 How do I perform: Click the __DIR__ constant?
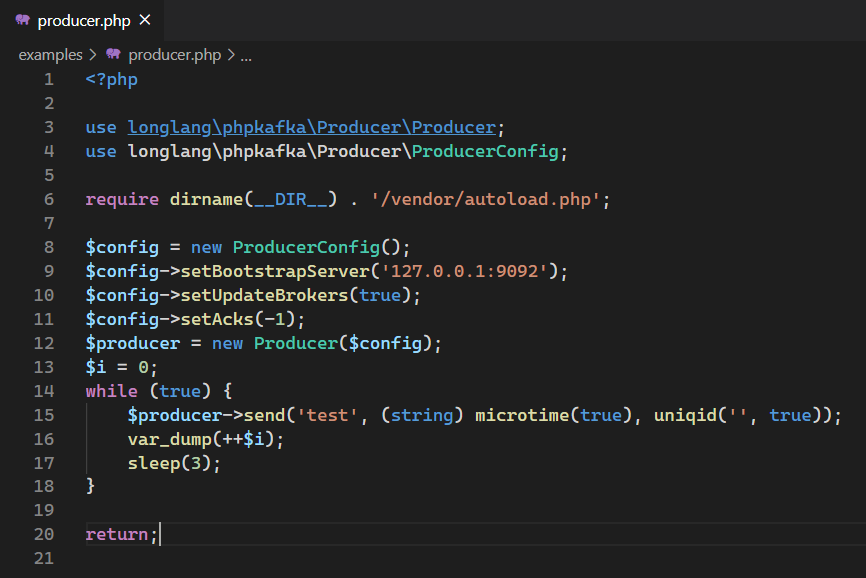point(291,199)
